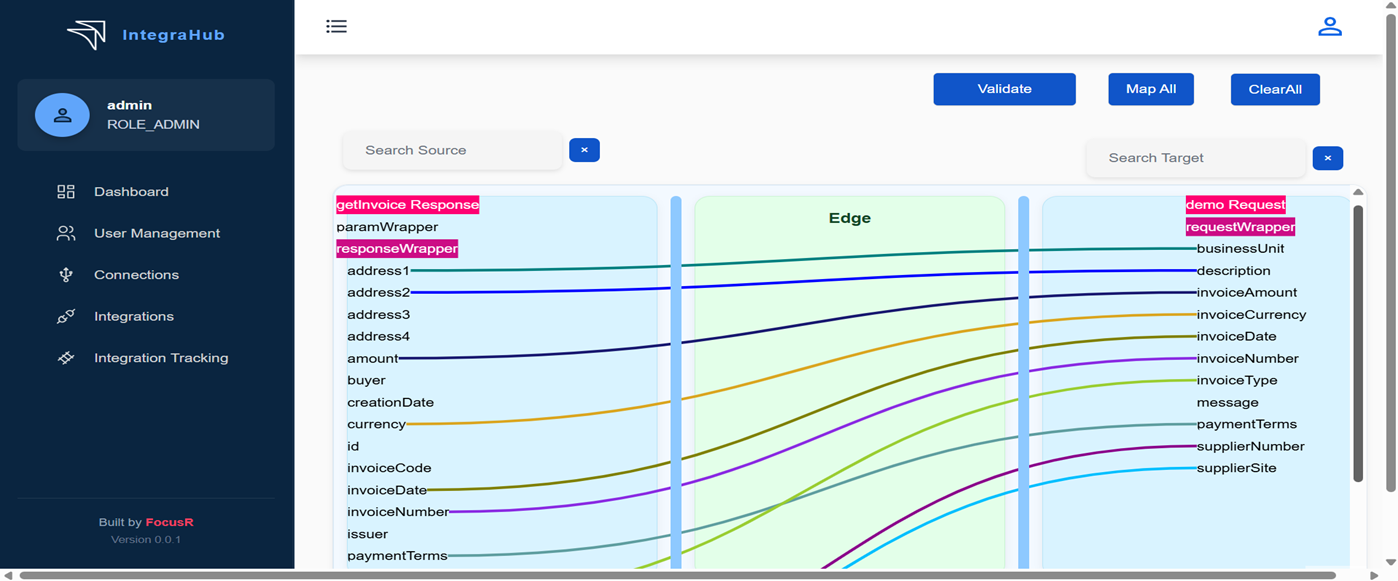Expand the getInvoice Response node

coord(407,205)
